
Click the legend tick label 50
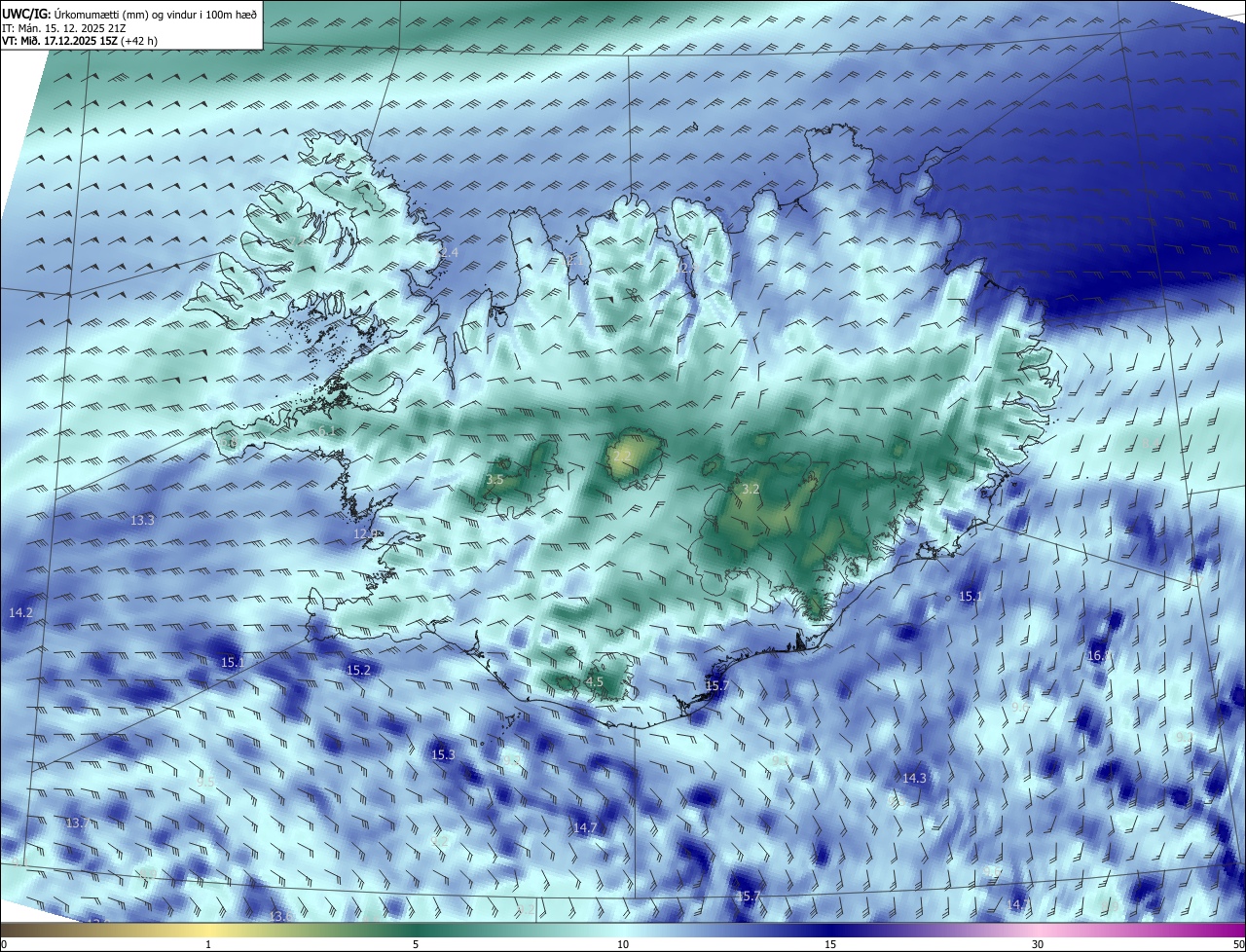pos(1238,945)
